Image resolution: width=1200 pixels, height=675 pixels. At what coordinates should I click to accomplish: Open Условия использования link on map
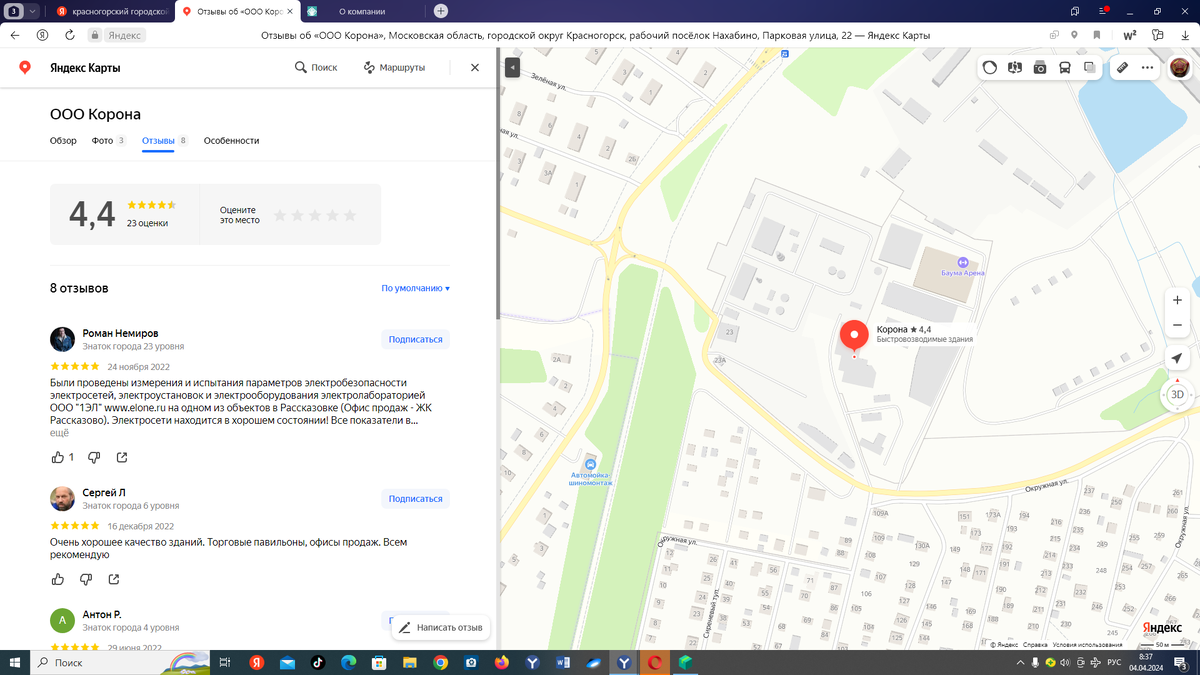tap(1088, 645)
